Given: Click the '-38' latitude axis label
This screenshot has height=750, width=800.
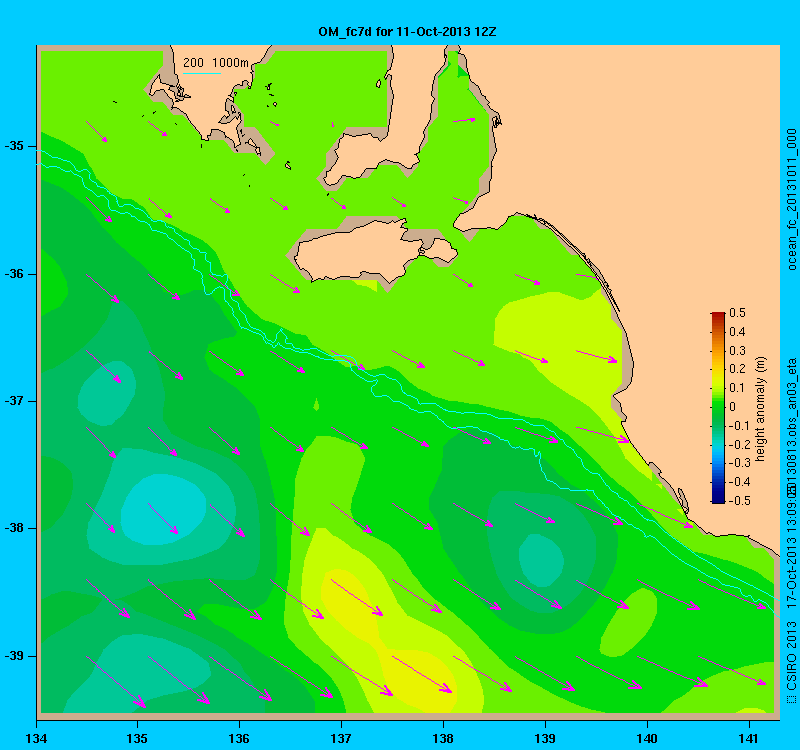Looking at the screenshot, I should 14,528.
